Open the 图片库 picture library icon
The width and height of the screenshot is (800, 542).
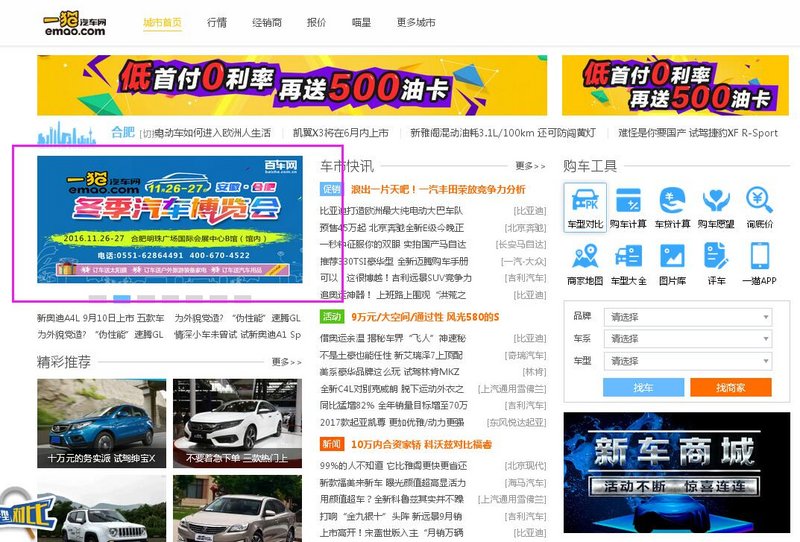click(x=672, y=264)
